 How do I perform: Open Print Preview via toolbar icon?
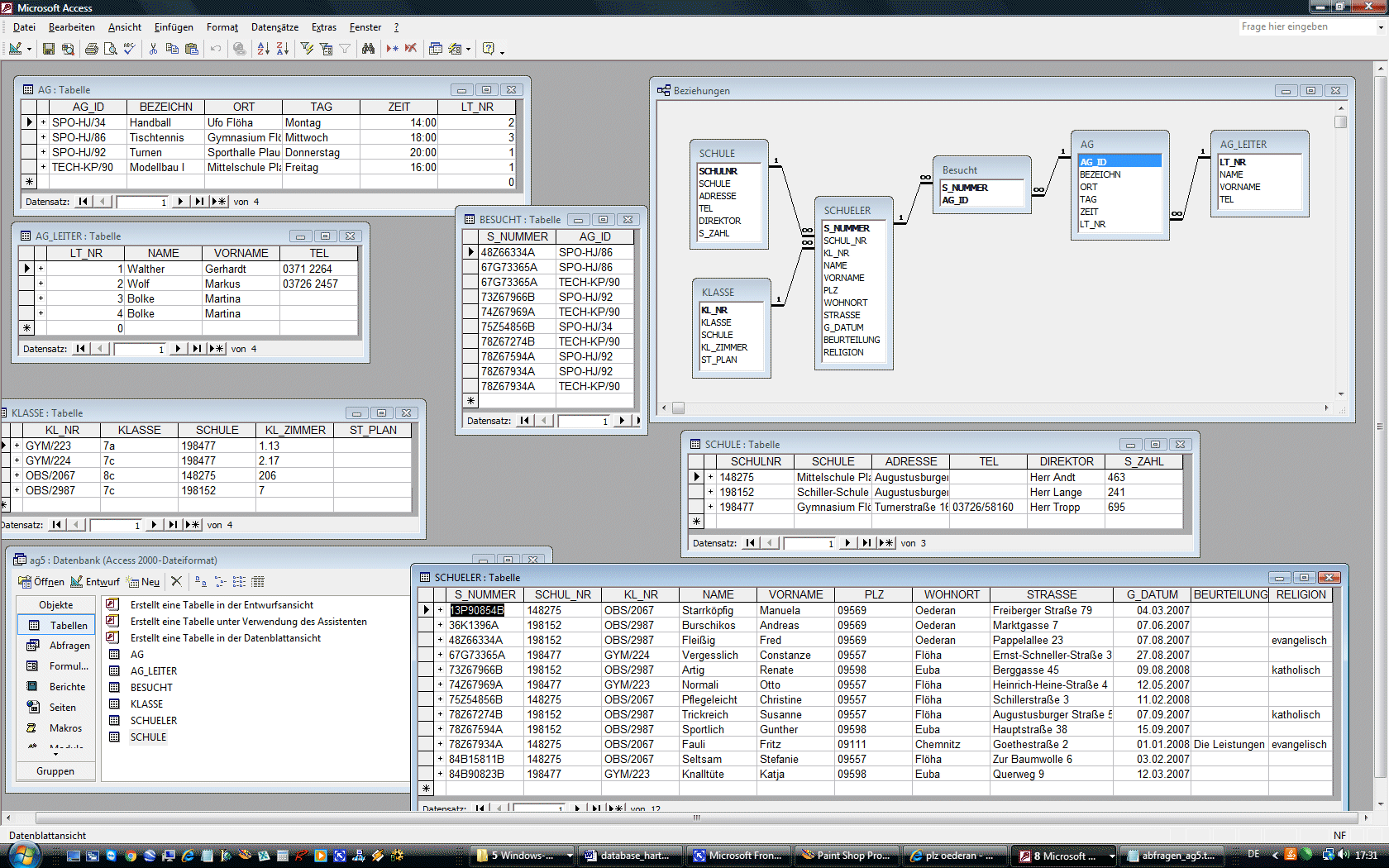(110, 49)
